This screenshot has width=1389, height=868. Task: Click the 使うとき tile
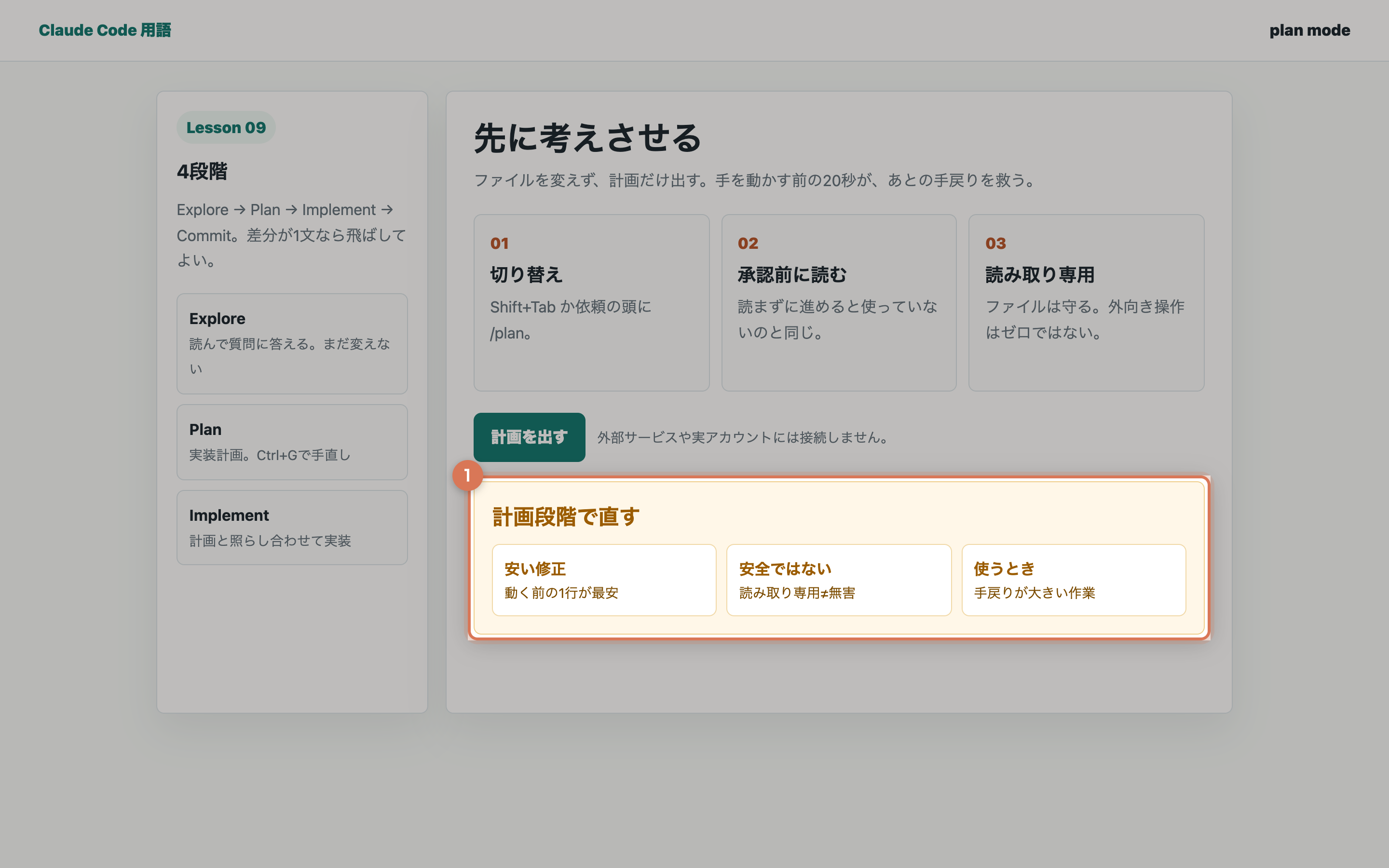tap(1073, 580)
